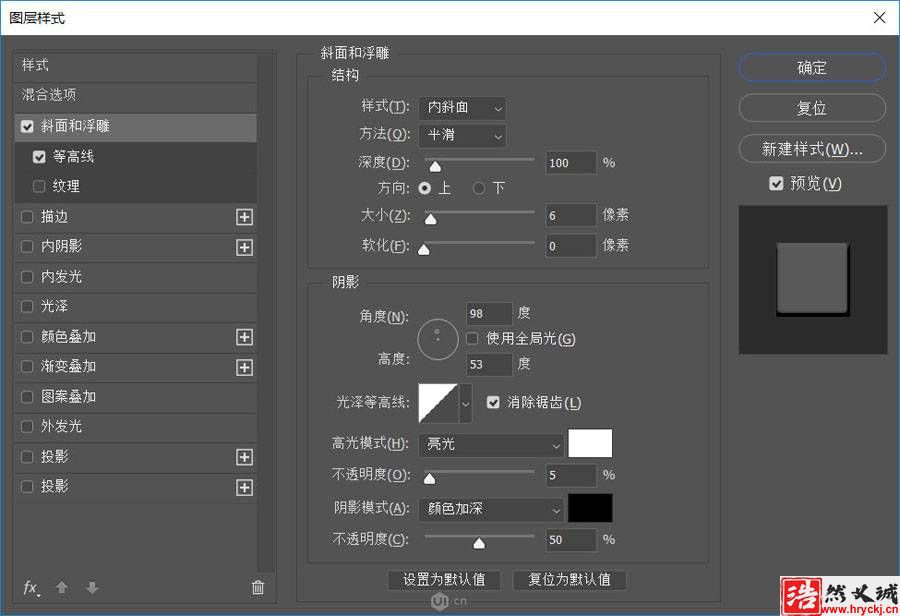Click the plus icon next to 内阴影
This screenshot has height=616, width=900.
(245, 247)
